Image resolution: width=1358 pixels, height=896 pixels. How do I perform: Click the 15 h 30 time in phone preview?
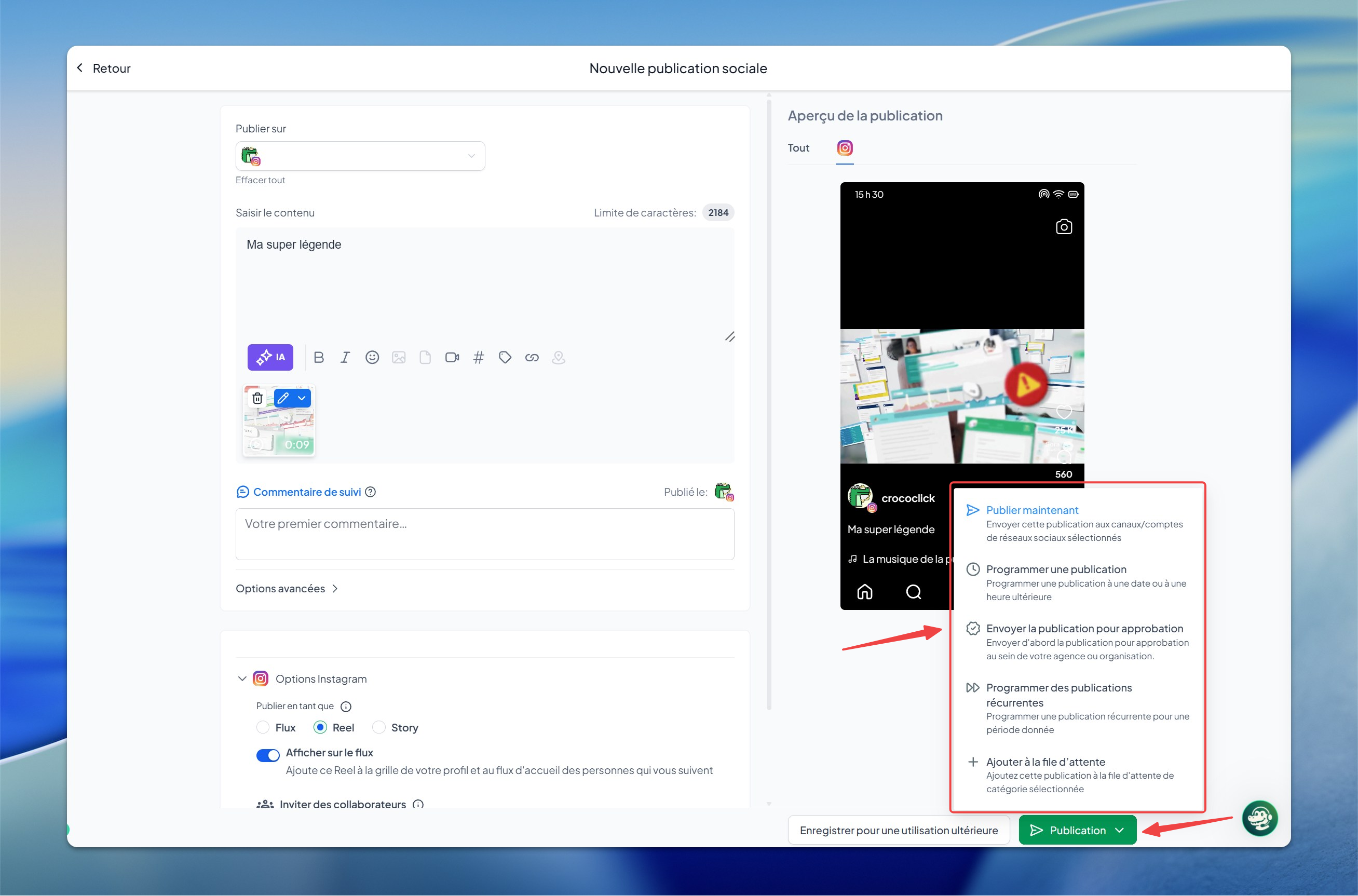point(869,194)
